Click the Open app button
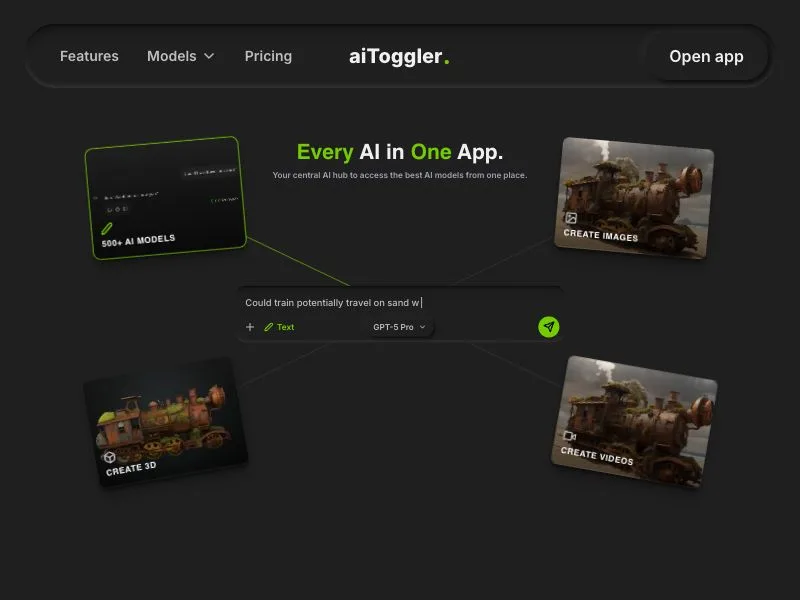Viewport: 800px width, 600px height. [706, 56]
